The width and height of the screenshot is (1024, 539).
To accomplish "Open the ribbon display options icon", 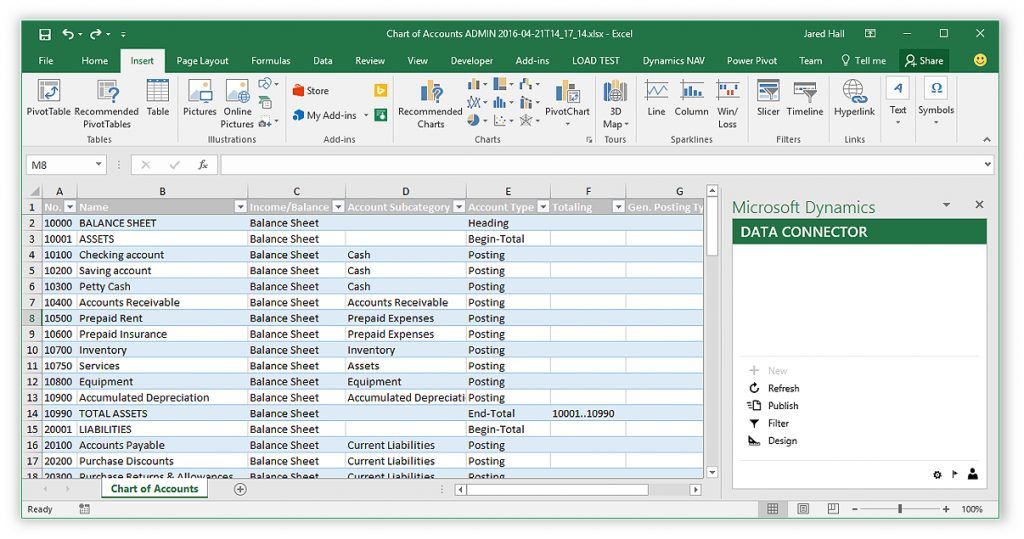I will (x=870, y=33).
